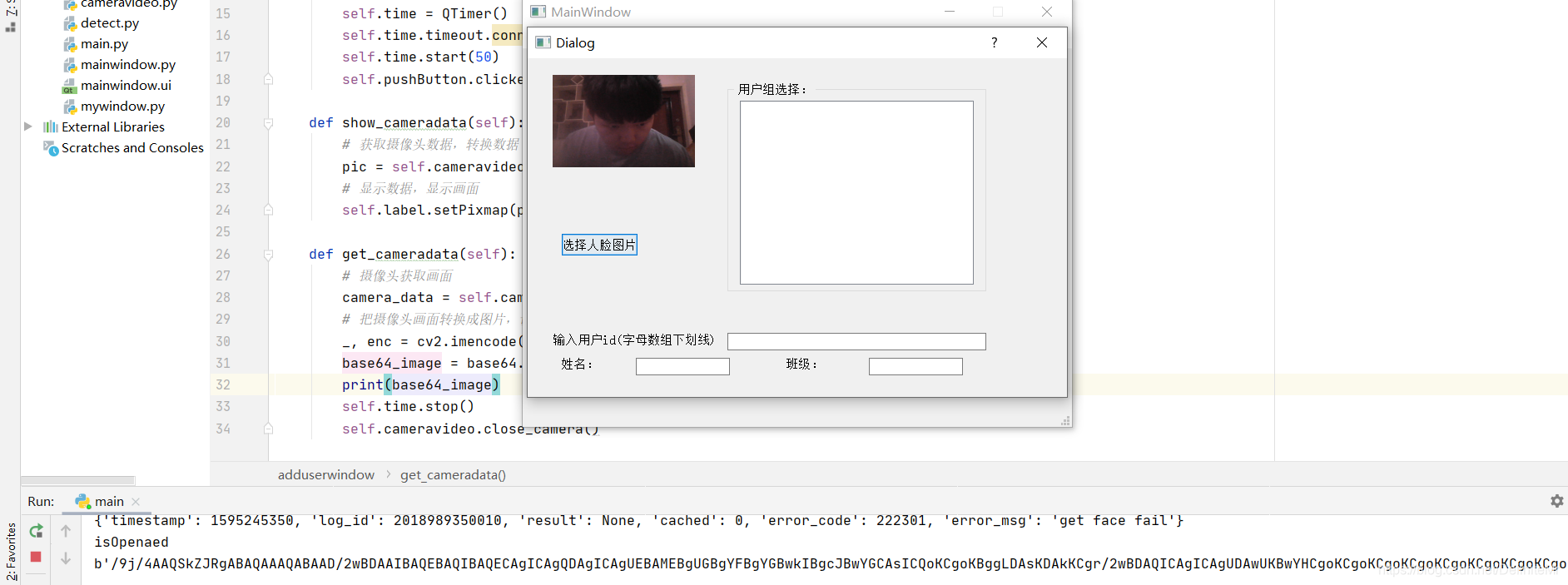Focus the 班级 input field
The image size is (1568, 585).
pos(915,366)
